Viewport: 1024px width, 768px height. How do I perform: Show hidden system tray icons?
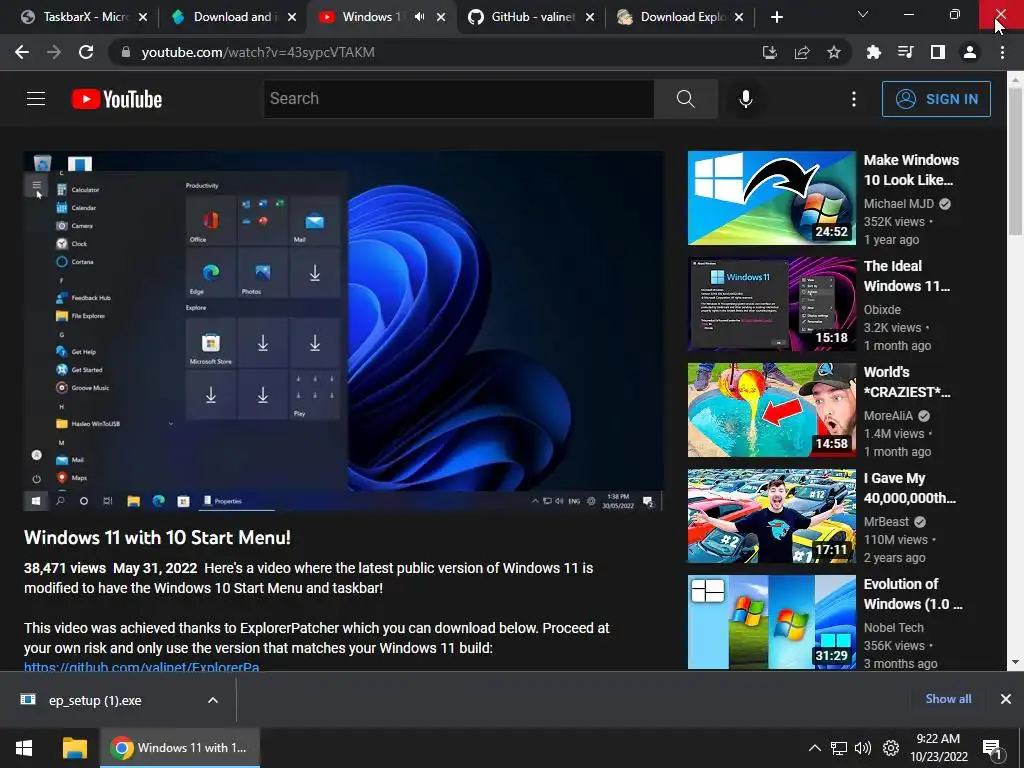(814, 748)
